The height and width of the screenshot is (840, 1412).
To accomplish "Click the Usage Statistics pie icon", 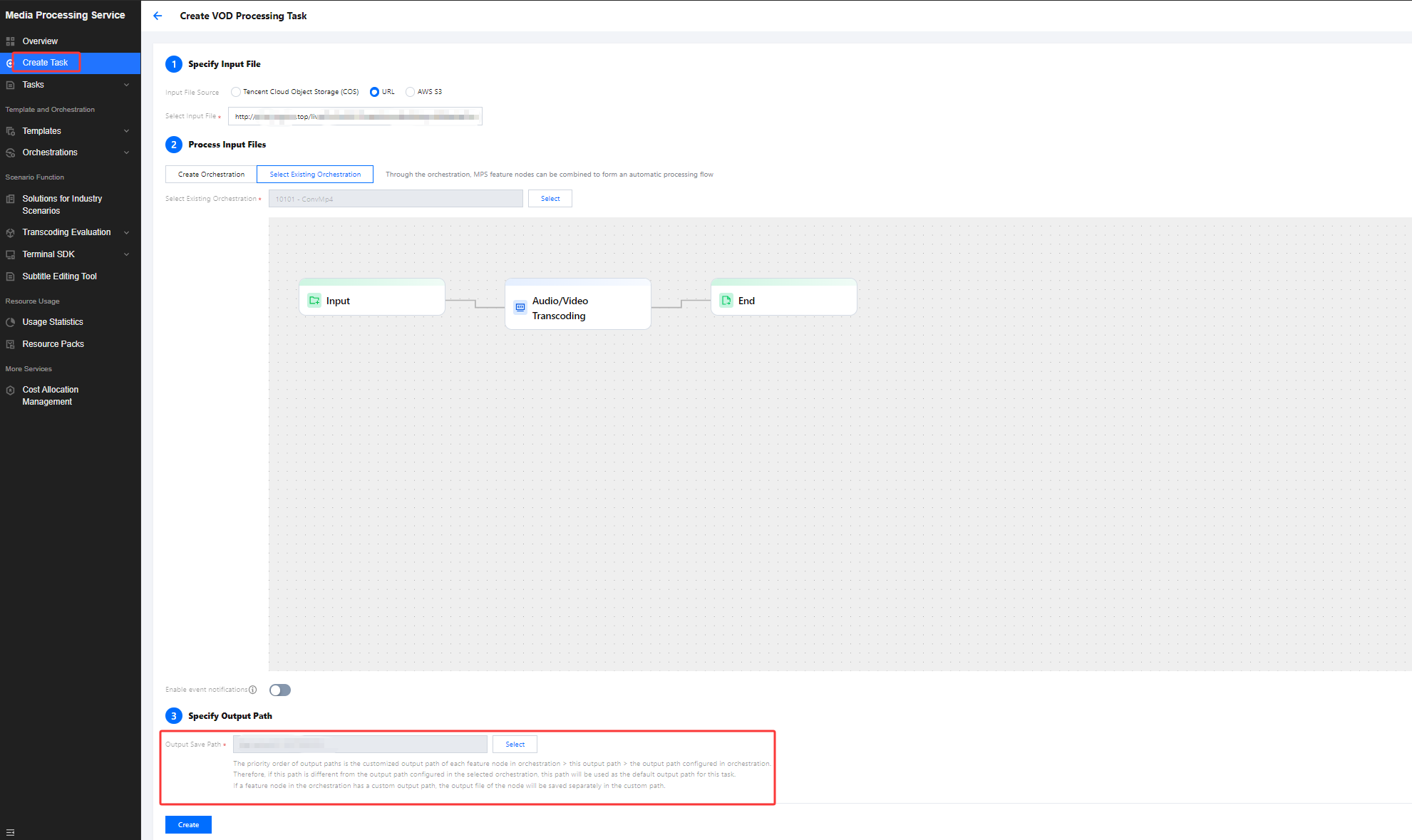I will 10,322.
